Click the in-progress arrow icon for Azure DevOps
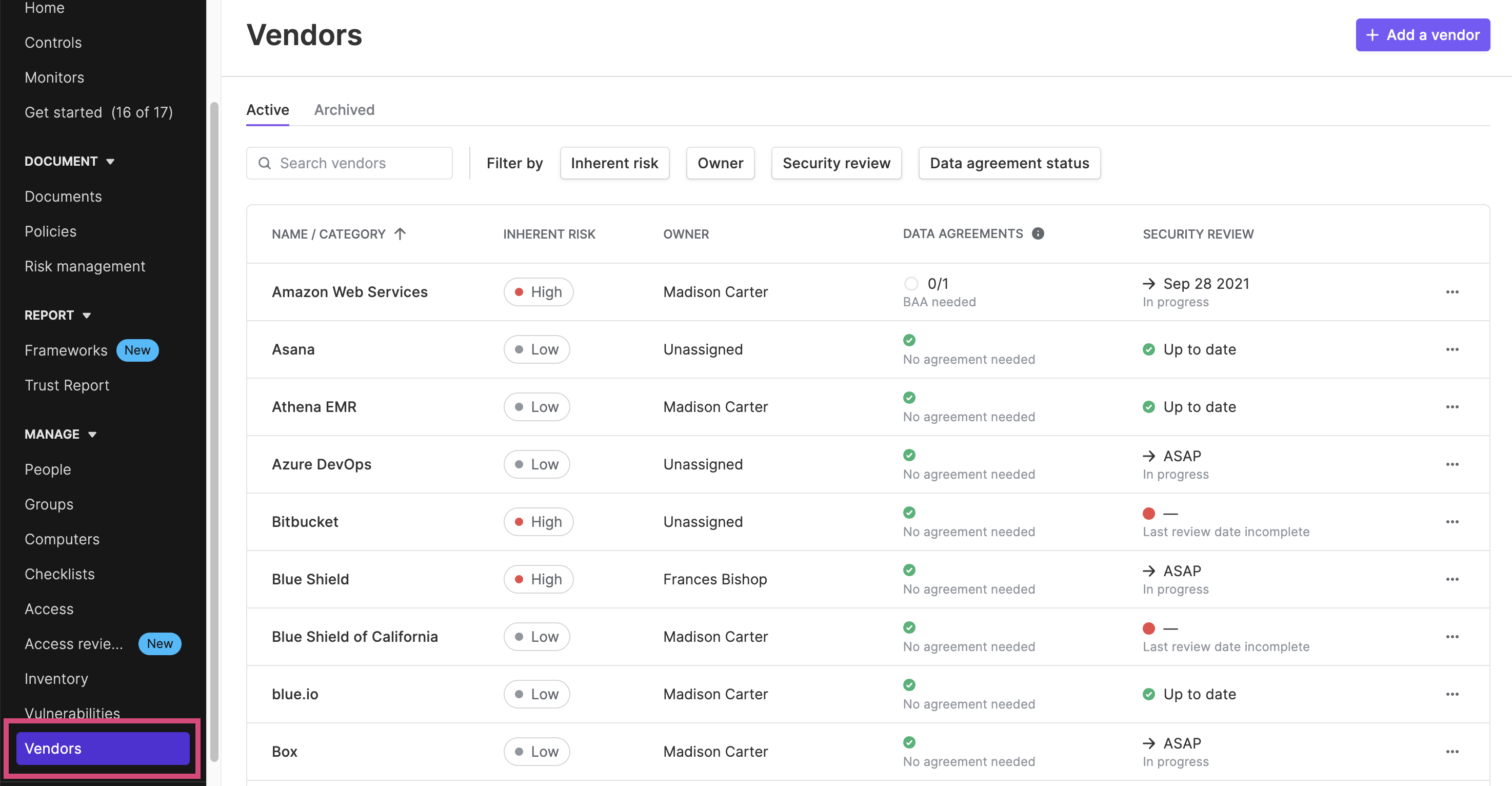The image size is (1512, 786). click(1149, 456)
